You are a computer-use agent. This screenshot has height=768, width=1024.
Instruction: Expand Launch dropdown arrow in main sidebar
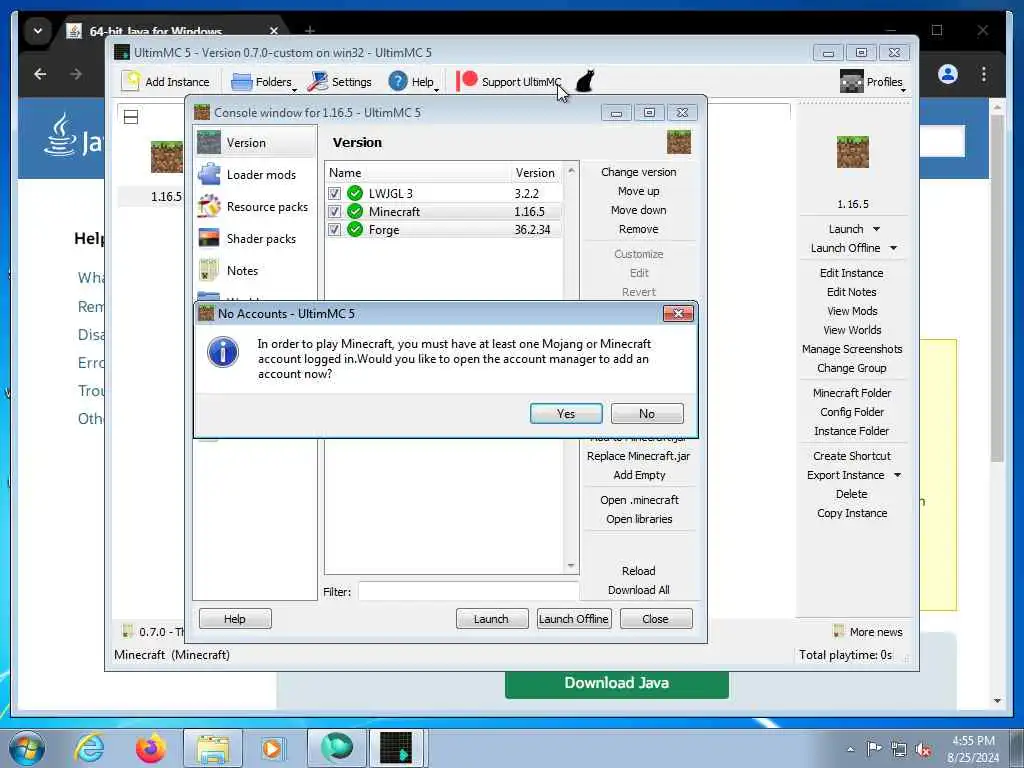tap(876, 229)
